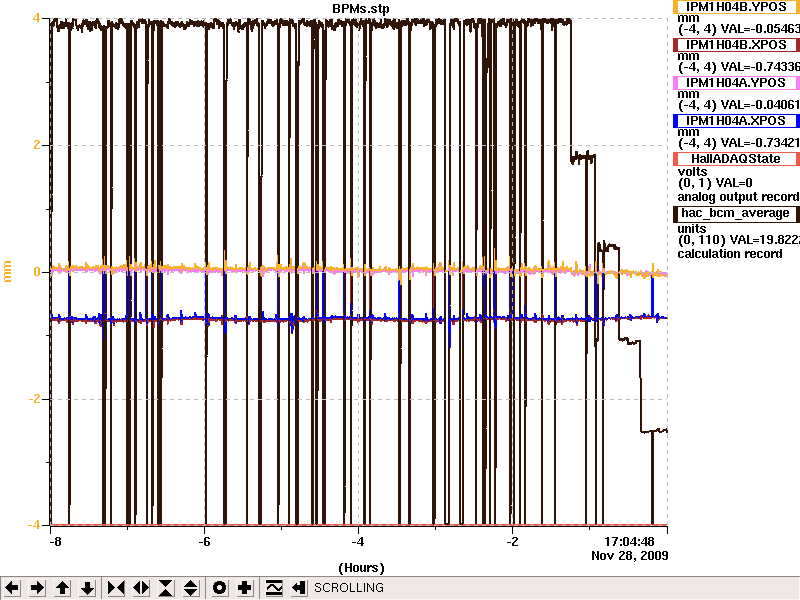Click the VAL=-0.05463 reading for IPM1H04B.YPOS
Image resolution: width=800 pixels, height=600 pixels.
click(760, 29)
